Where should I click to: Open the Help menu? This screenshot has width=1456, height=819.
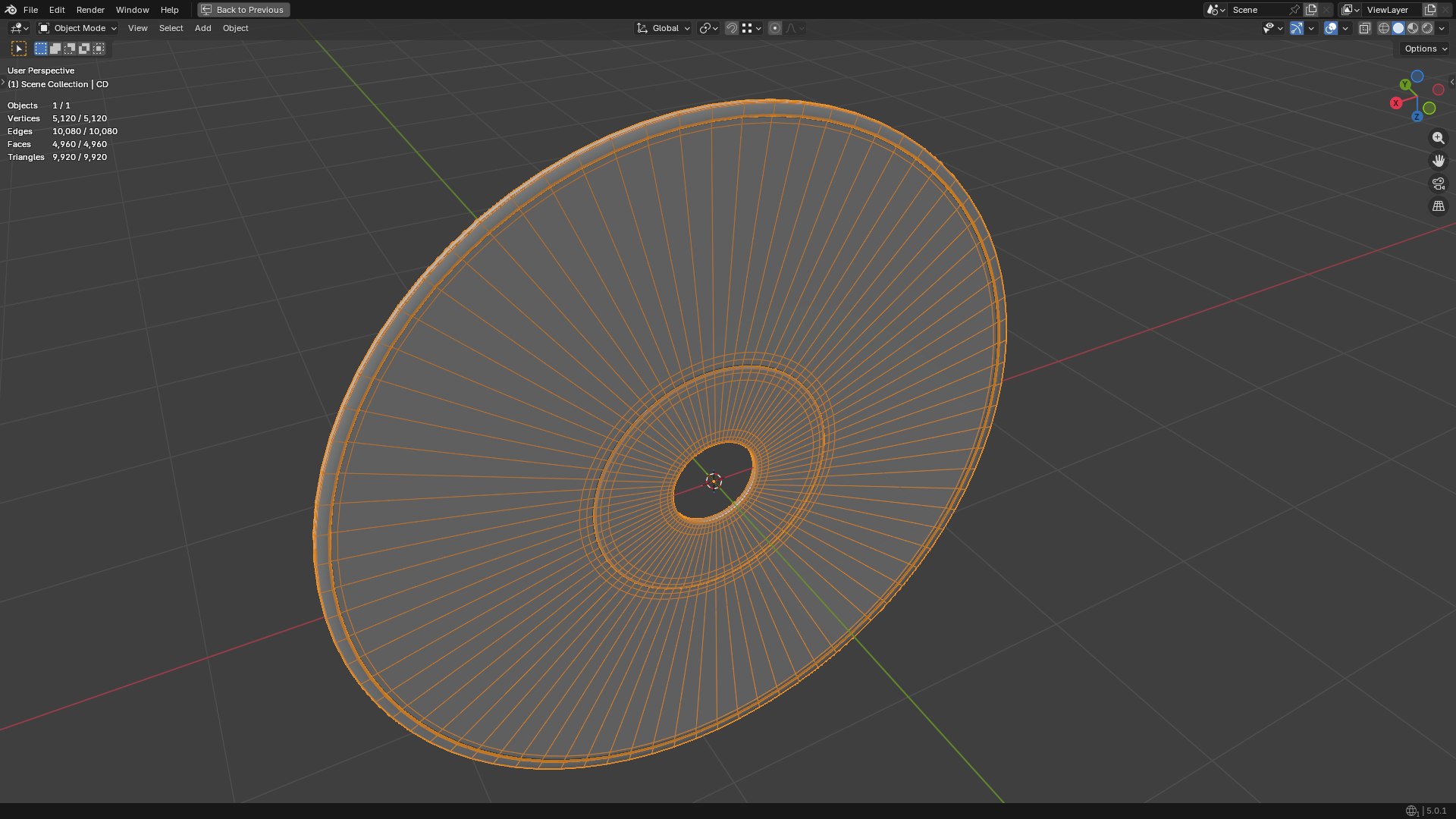169,10
